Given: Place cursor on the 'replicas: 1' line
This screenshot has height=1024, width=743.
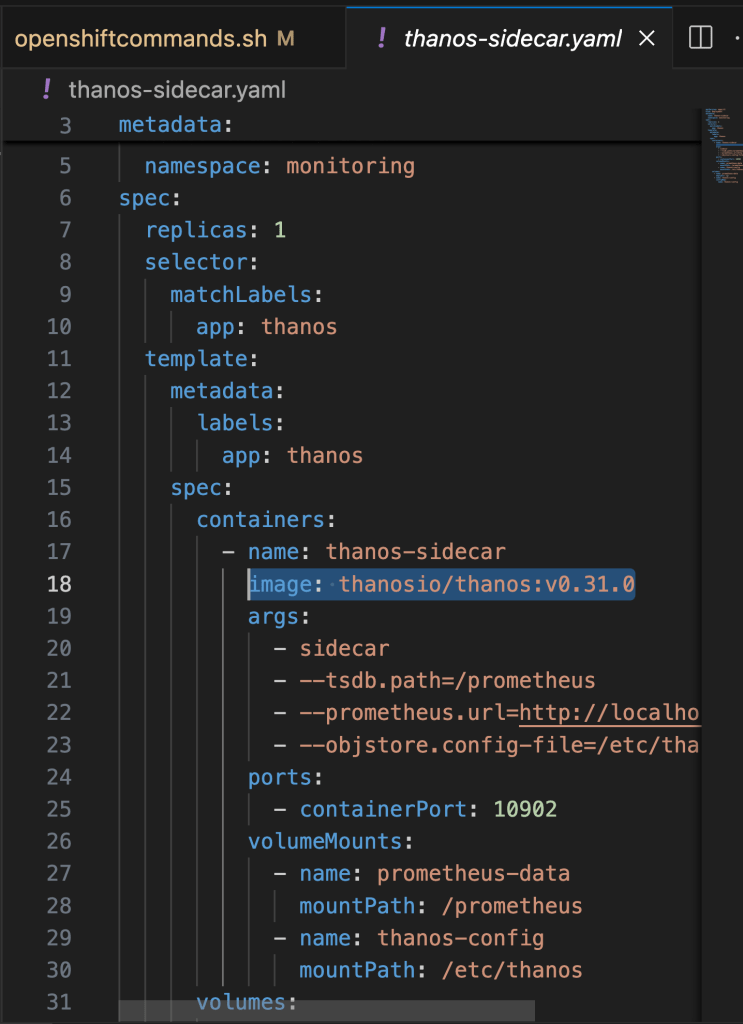Looking at the screenshot, I should pos(215,230).
